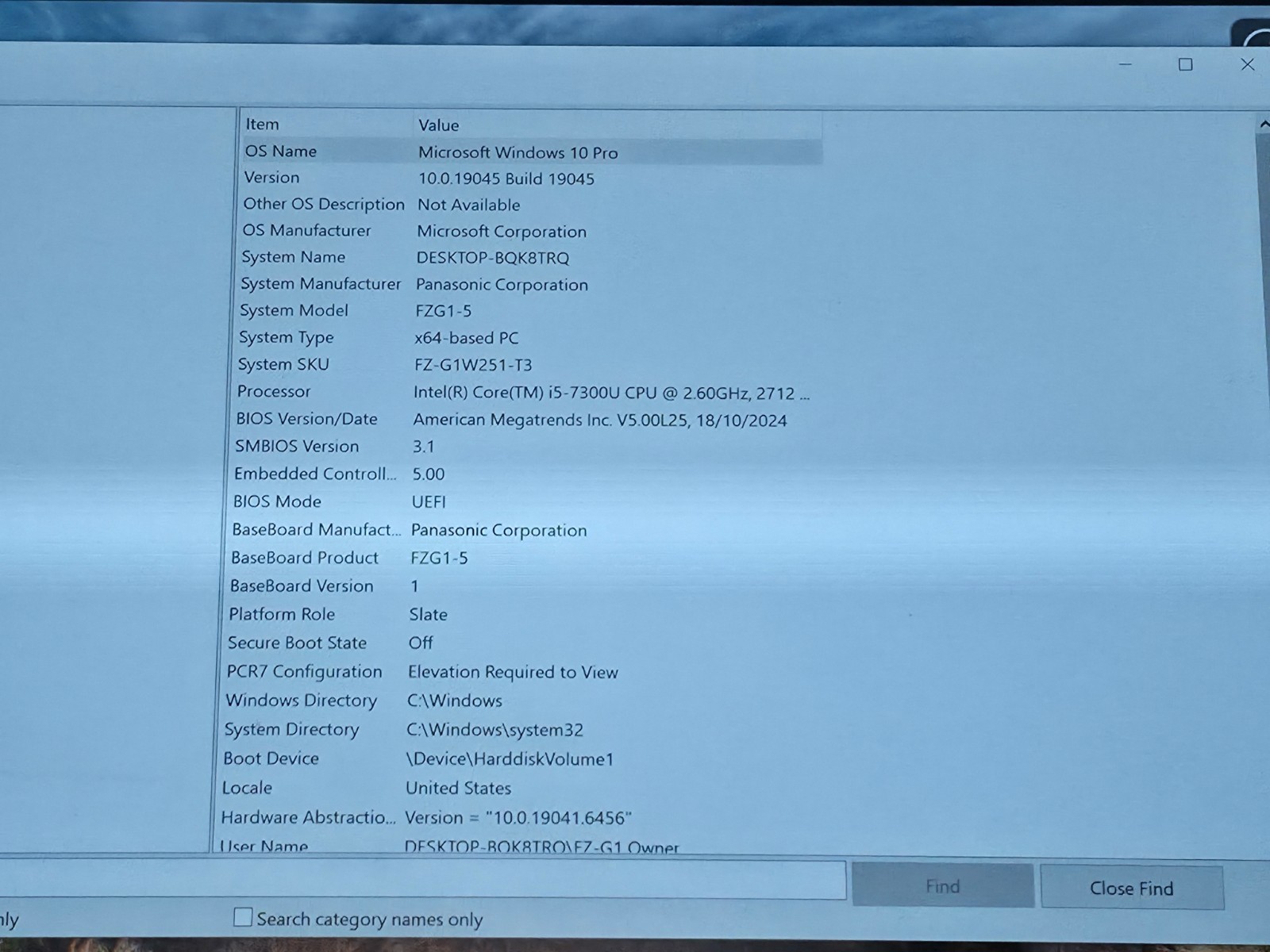1270x952 pixels.
Task: Select the BaseBoard Manufacturer row
Action: tap(526, 529)
